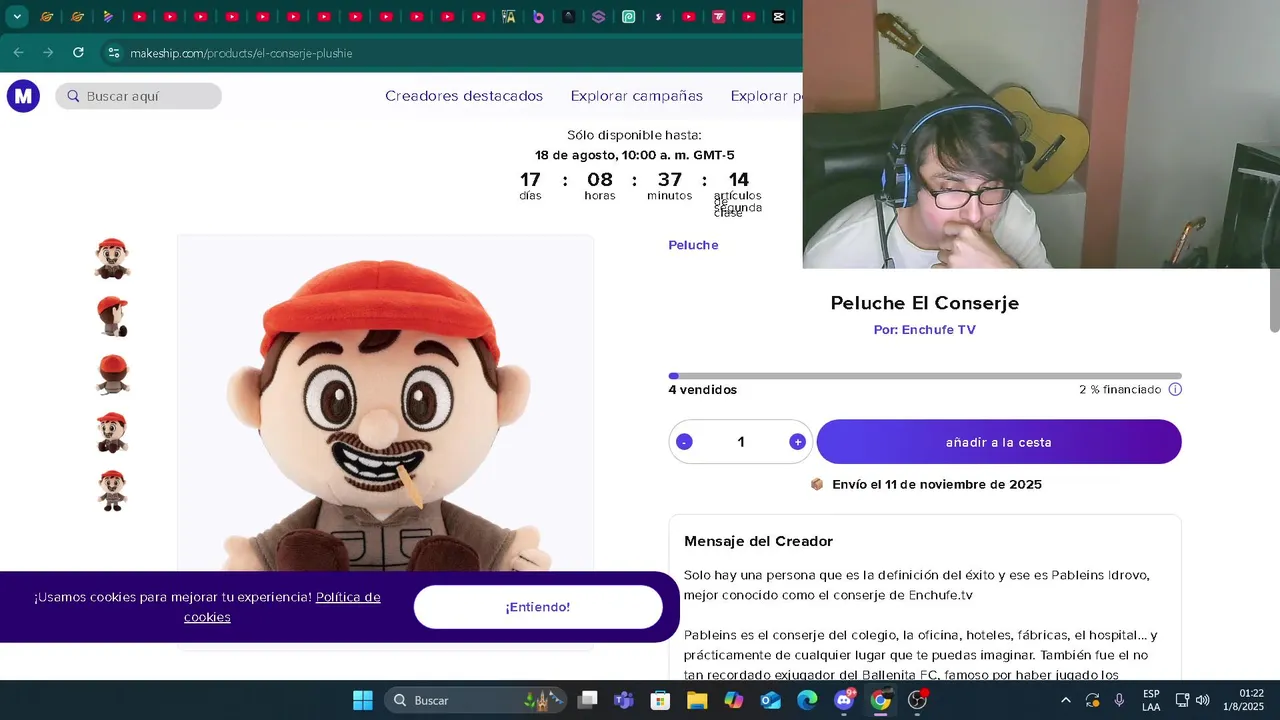
Task: Open 'Explorar campañas' menu
Action: click(x=637, y=96)
